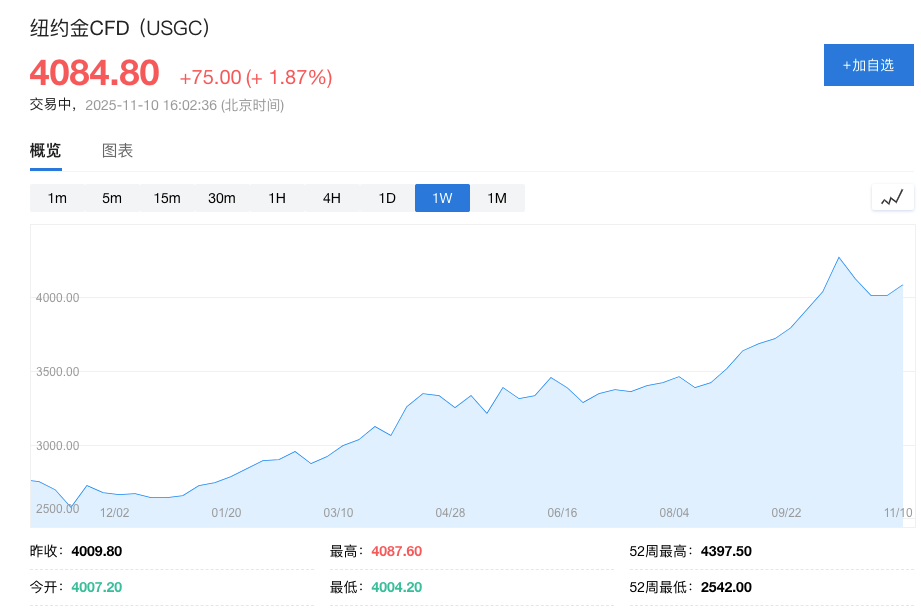Select the 15m timeframe
Screen dimensions: 921x608
[x=167, y=198]
